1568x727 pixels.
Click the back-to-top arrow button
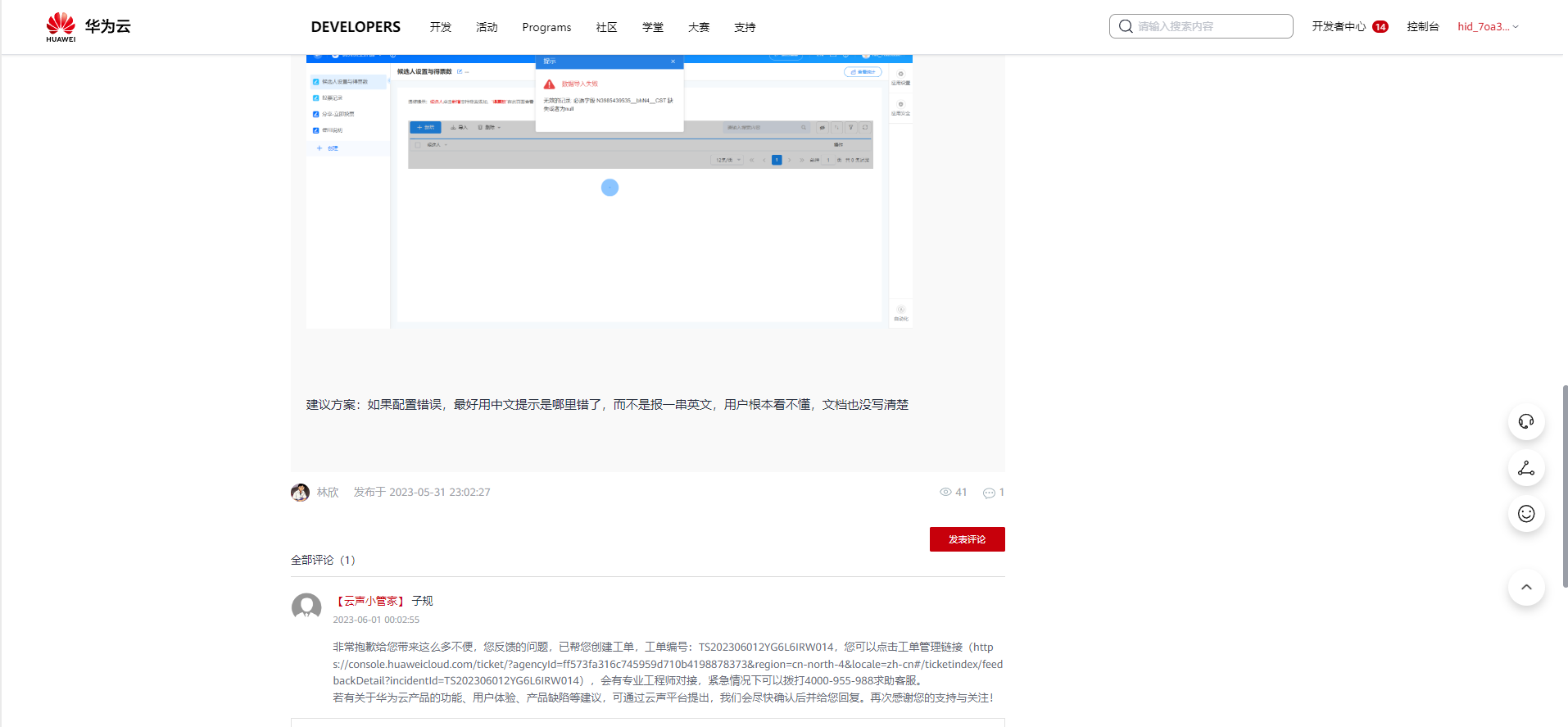tap(1526, 587)
